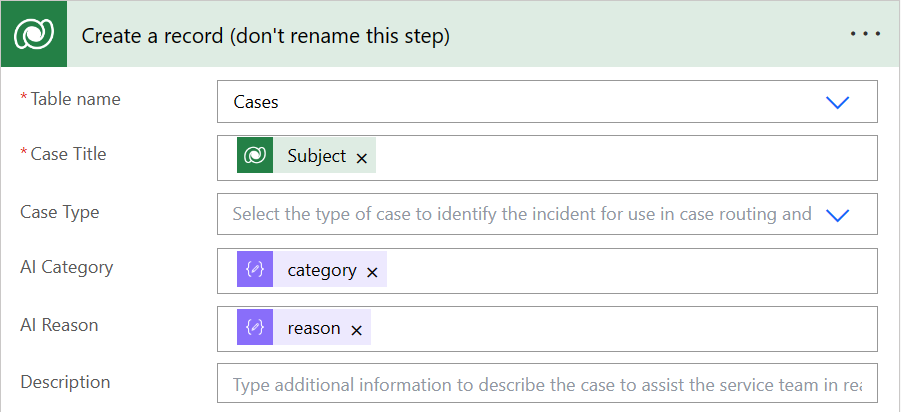Click the expression icon on the category token

point(255,271)
